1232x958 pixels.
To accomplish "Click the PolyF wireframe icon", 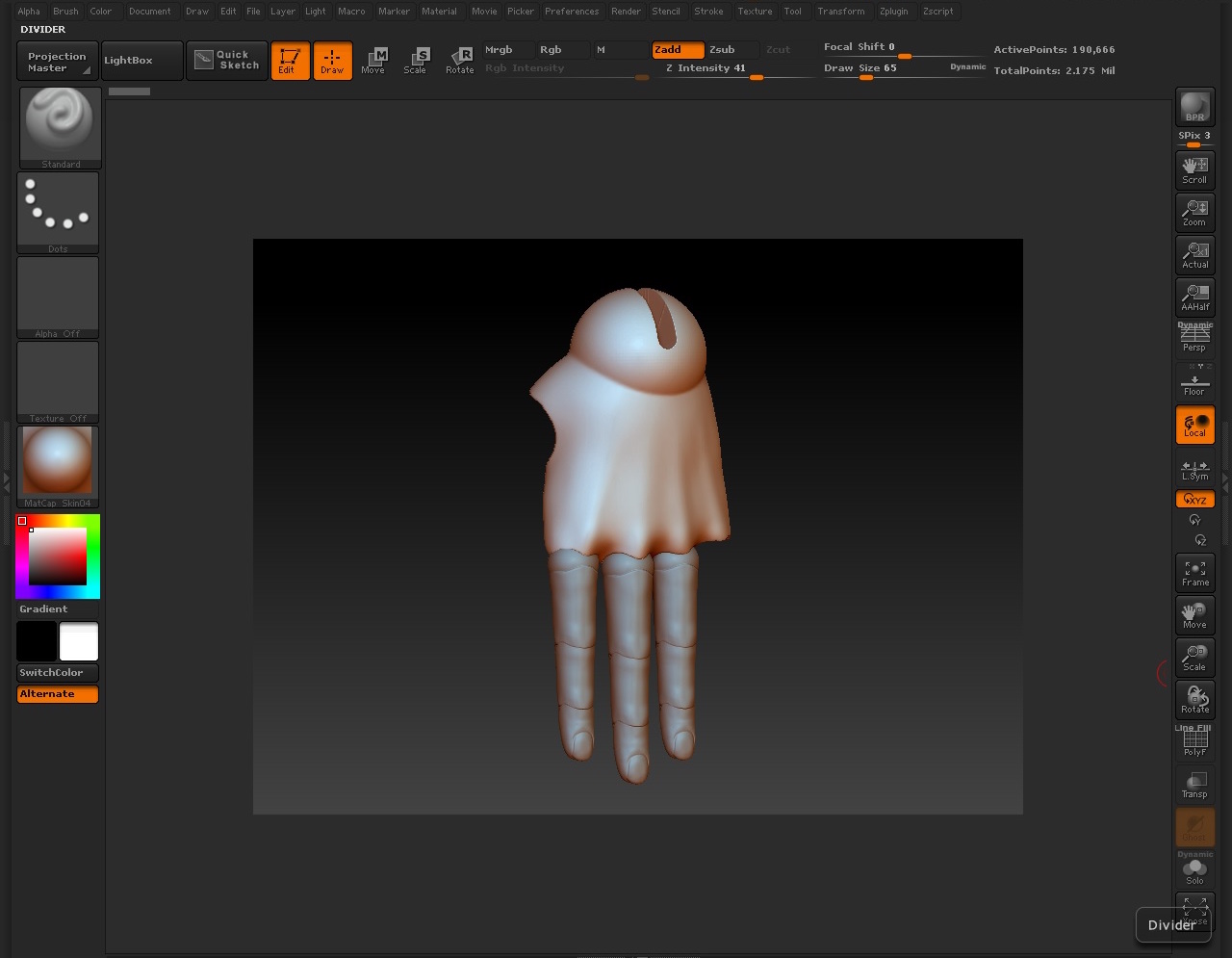I will click(1194, 741).
